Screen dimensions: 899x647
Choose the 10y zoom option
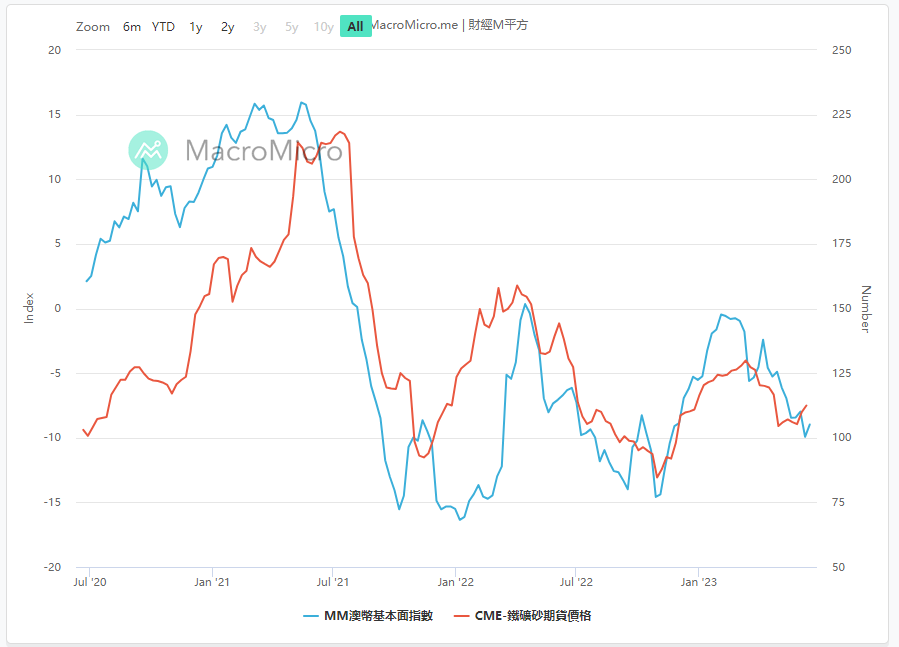(324, 27)
